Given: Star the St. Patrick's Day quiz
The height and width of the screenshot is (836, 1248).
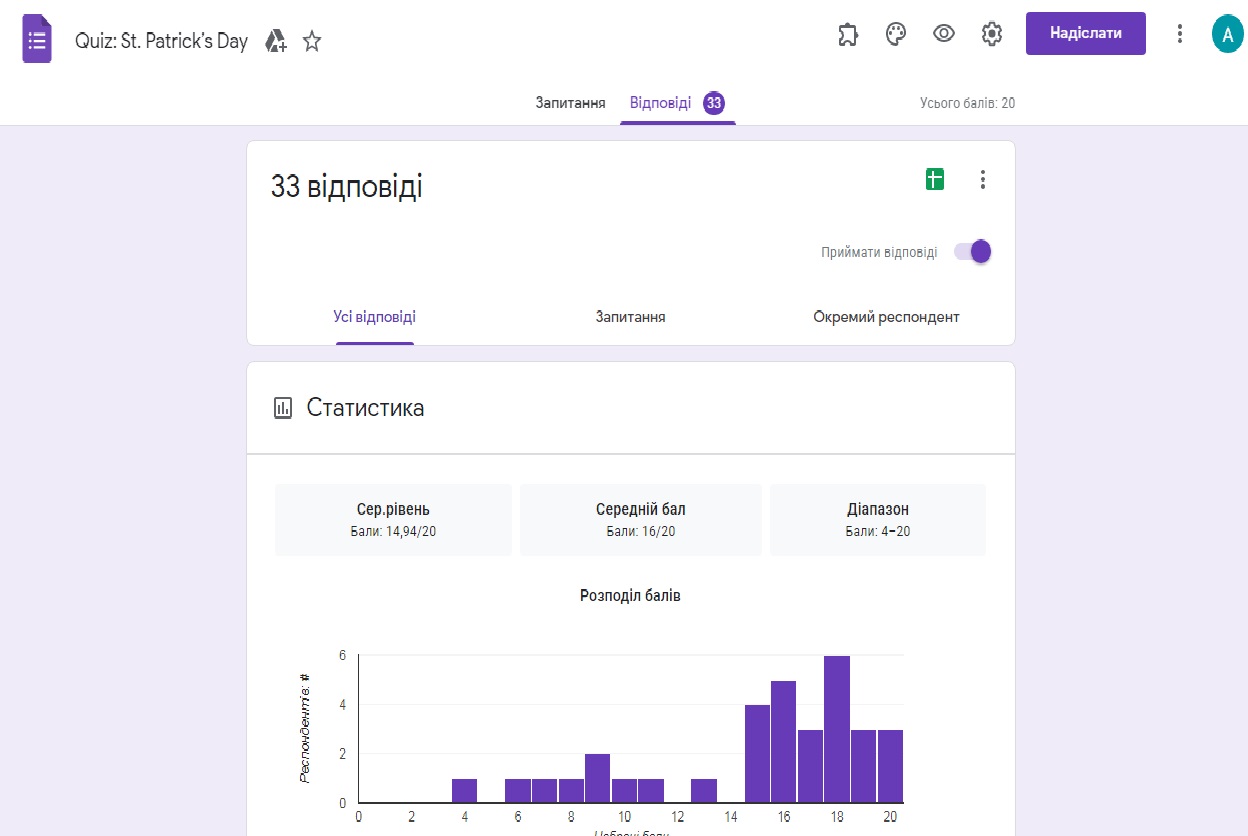Looking at the screenshot, I should pos(312,41).
